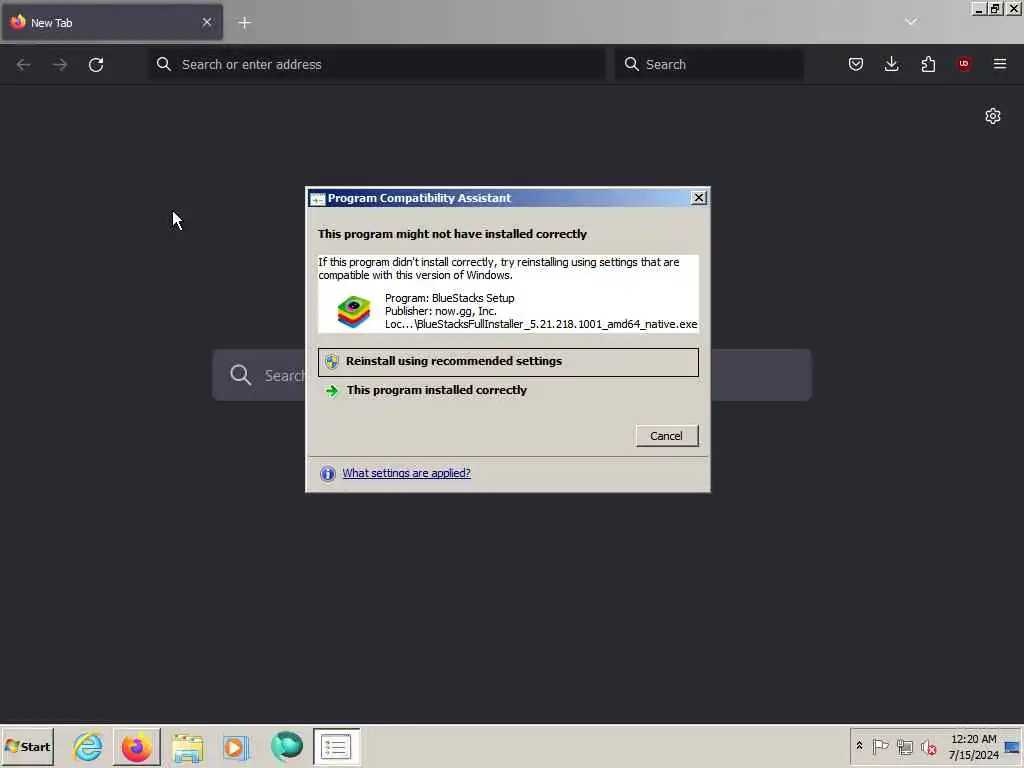Click the New Tab page center search field
Image resolution: width=1024 pixels, height=768 pixels.
tap(512, 375)
